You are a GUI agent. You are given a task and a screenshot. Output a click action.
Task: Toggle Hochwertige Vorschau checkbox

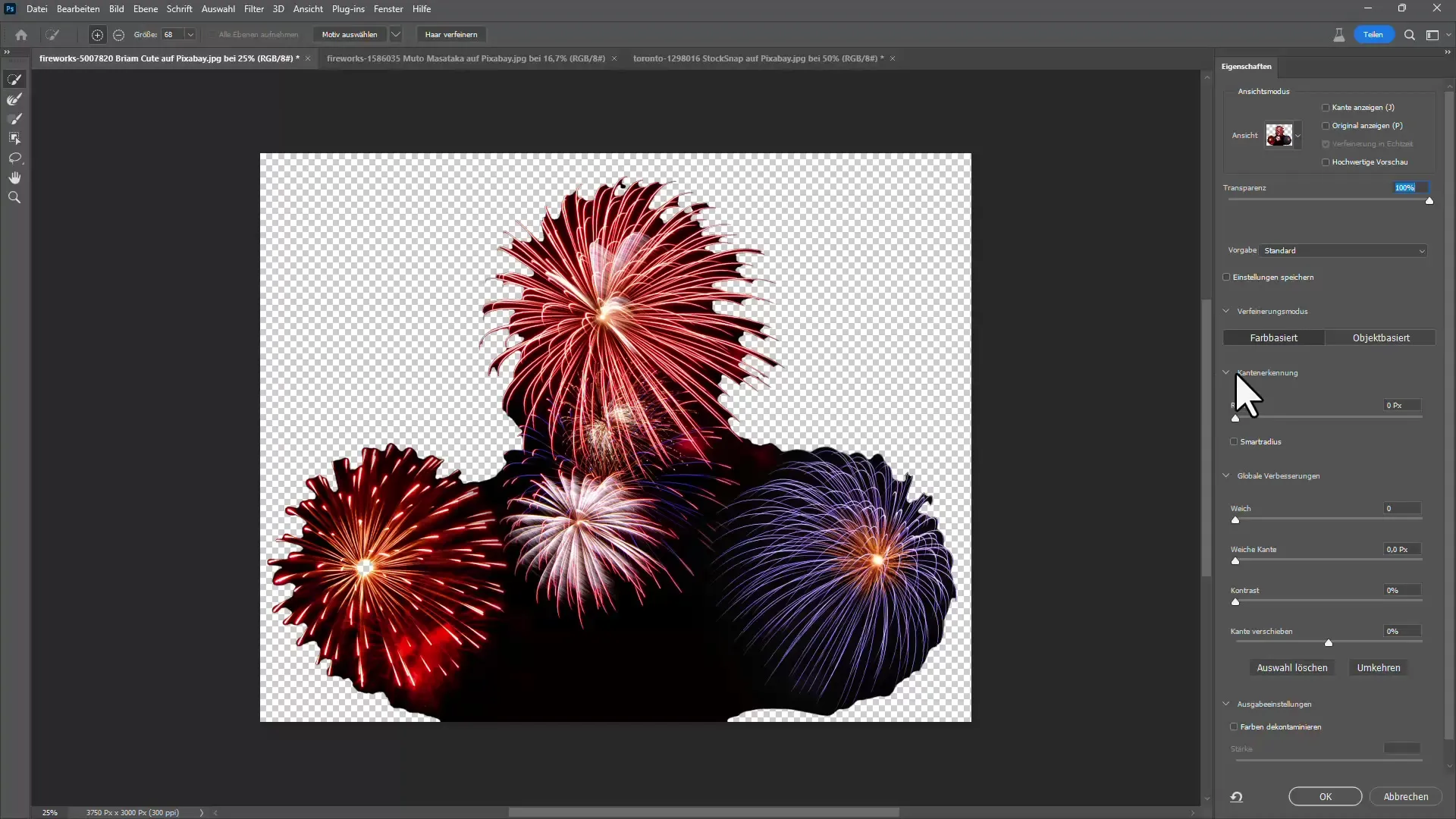[x=1326, y=162]
